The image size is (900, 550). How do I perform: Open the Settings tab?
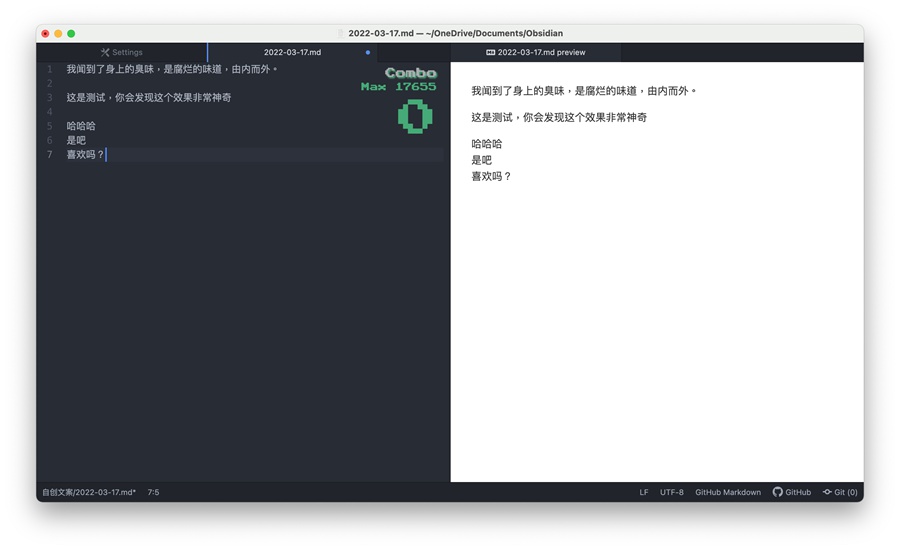pyautogui.click(x=122, y=52)
